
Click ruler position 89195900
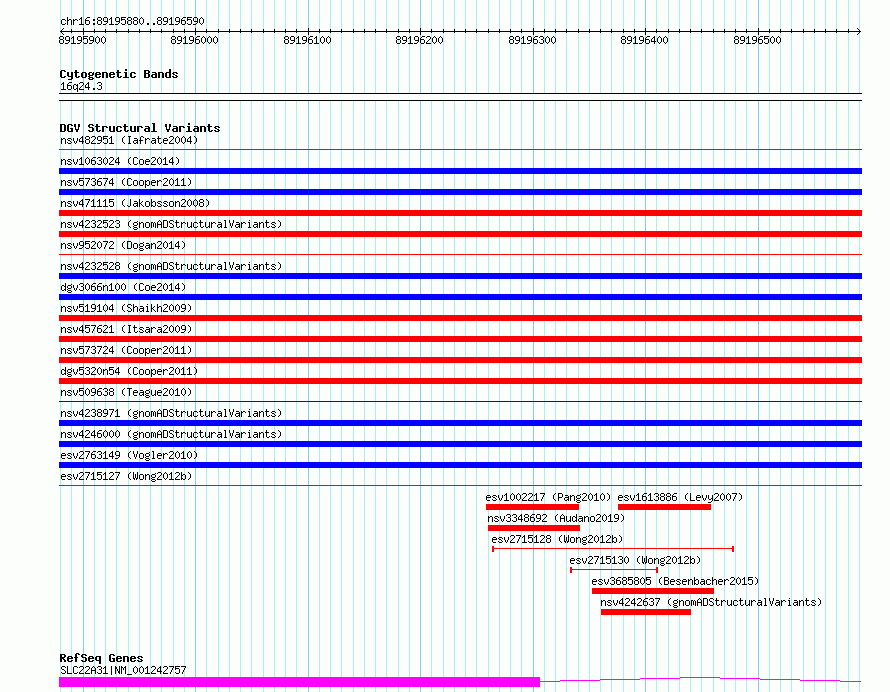82,40
